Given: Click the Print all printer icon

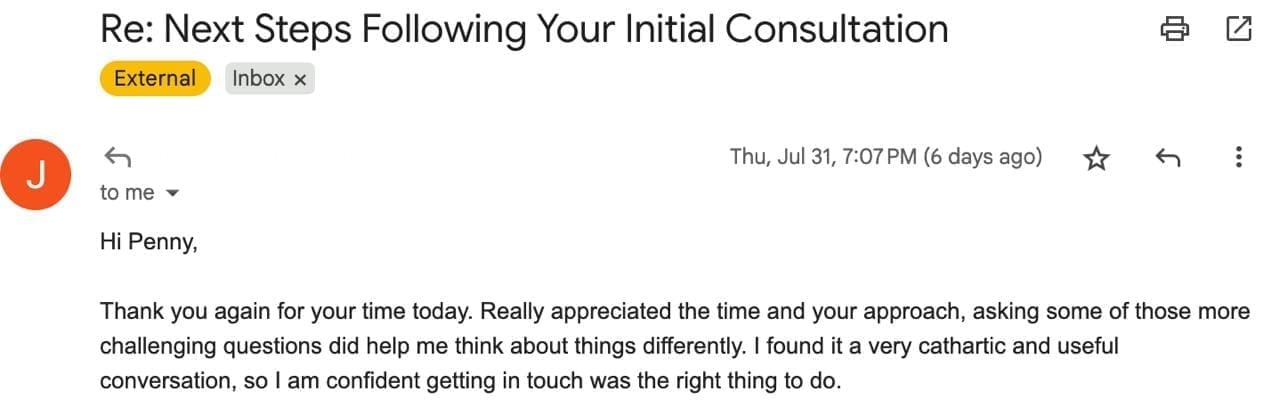Looking at the screenshot, I should (1174, 29).
